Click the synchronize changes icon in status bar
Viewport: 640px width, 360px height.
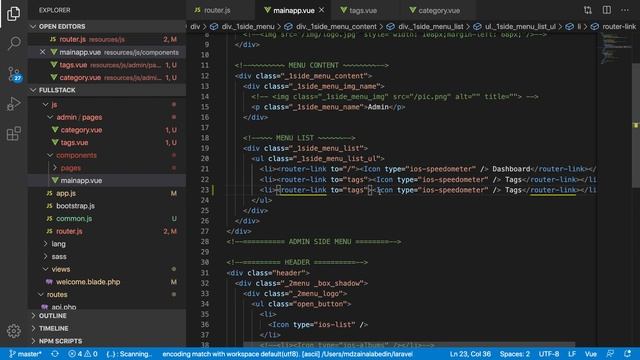pos(55,354)
